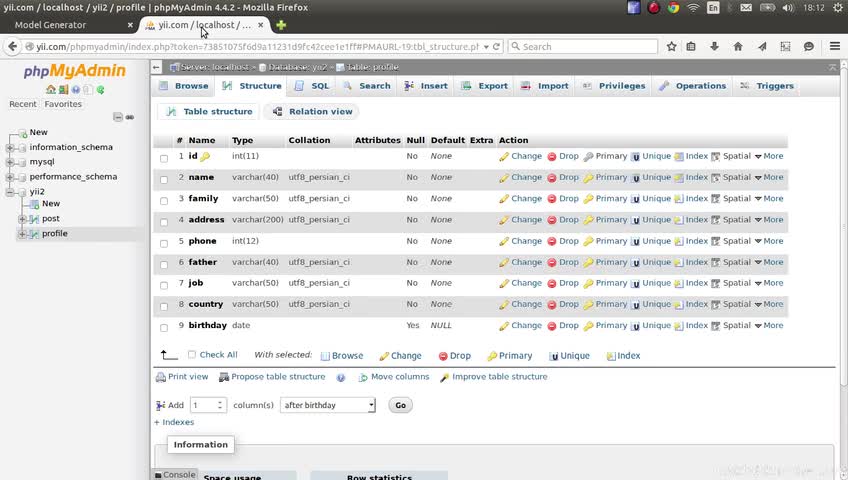The height and width of the screenshot is (480, 848).
Task: Click the Index icon in the phone row
Action: (679, 241)
